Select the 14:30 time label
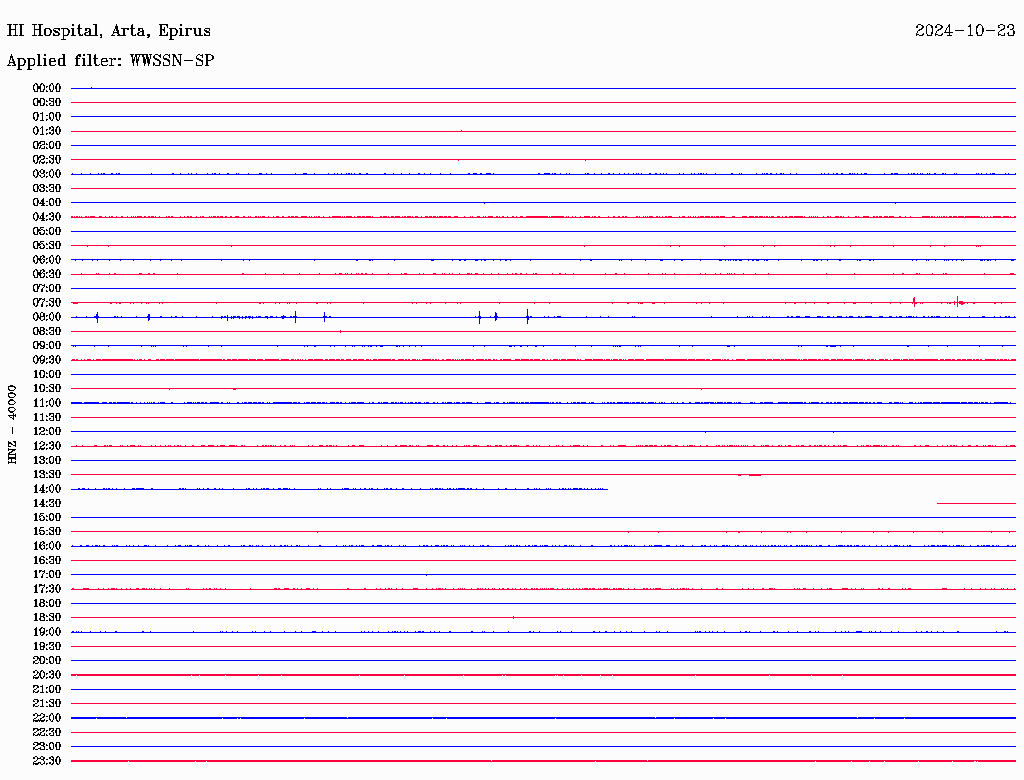Viewport: 1024px width, 780px height. pyautogui.click(x=47, y=504)
